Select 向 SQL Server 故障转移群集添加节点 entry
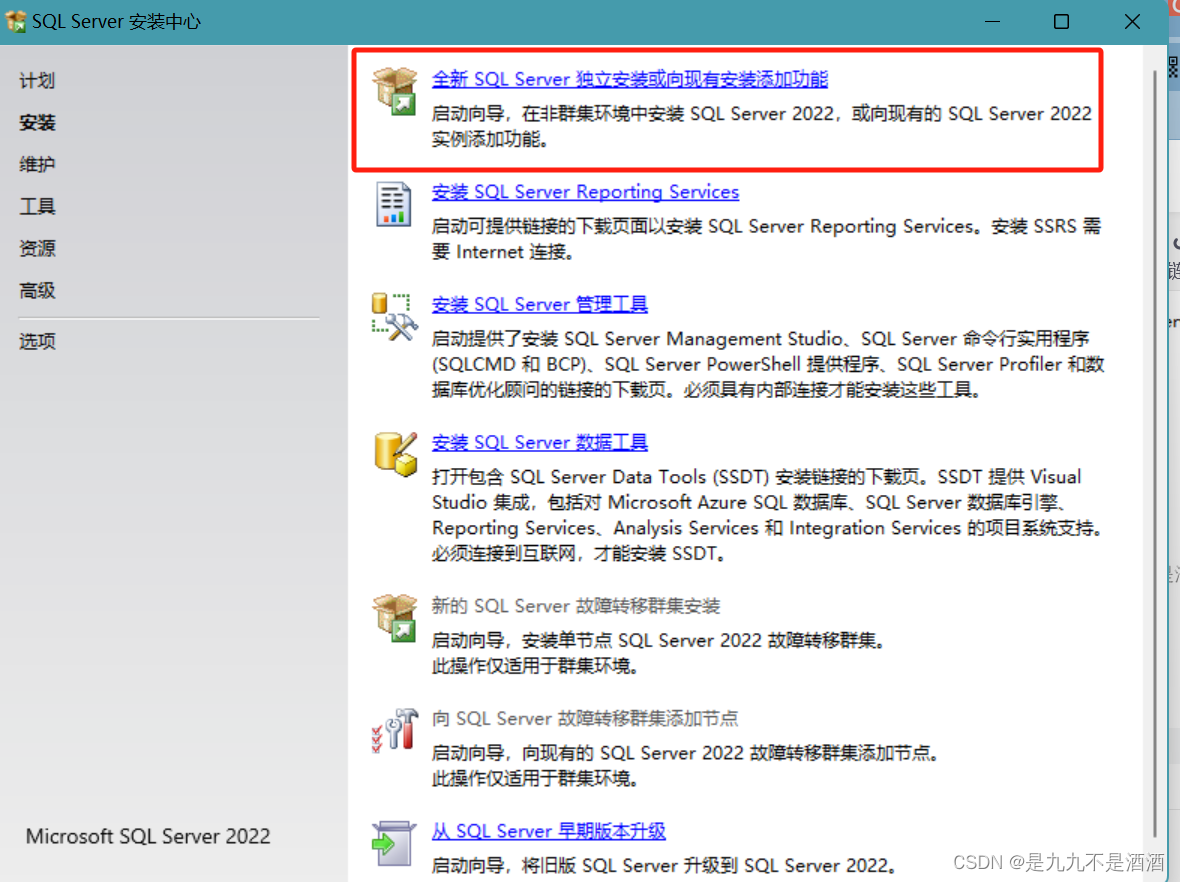Viewport: 1180px width, 882px height. (x=585, y=719)
